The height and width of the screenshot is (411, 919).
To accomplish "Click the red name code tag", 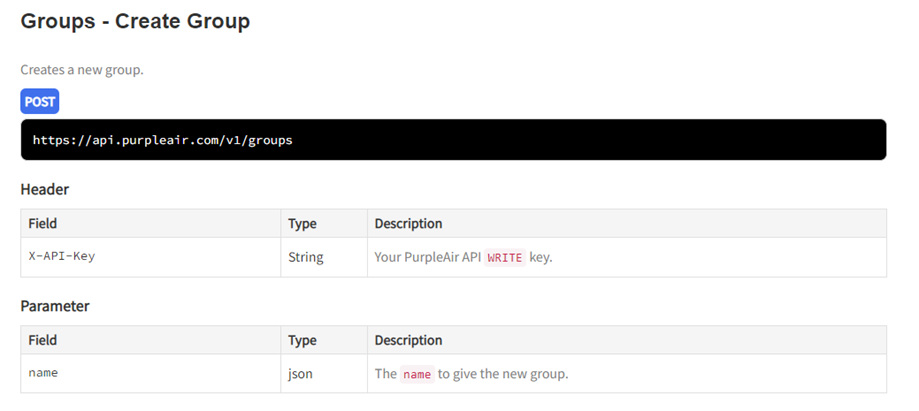I will point(417,374).
